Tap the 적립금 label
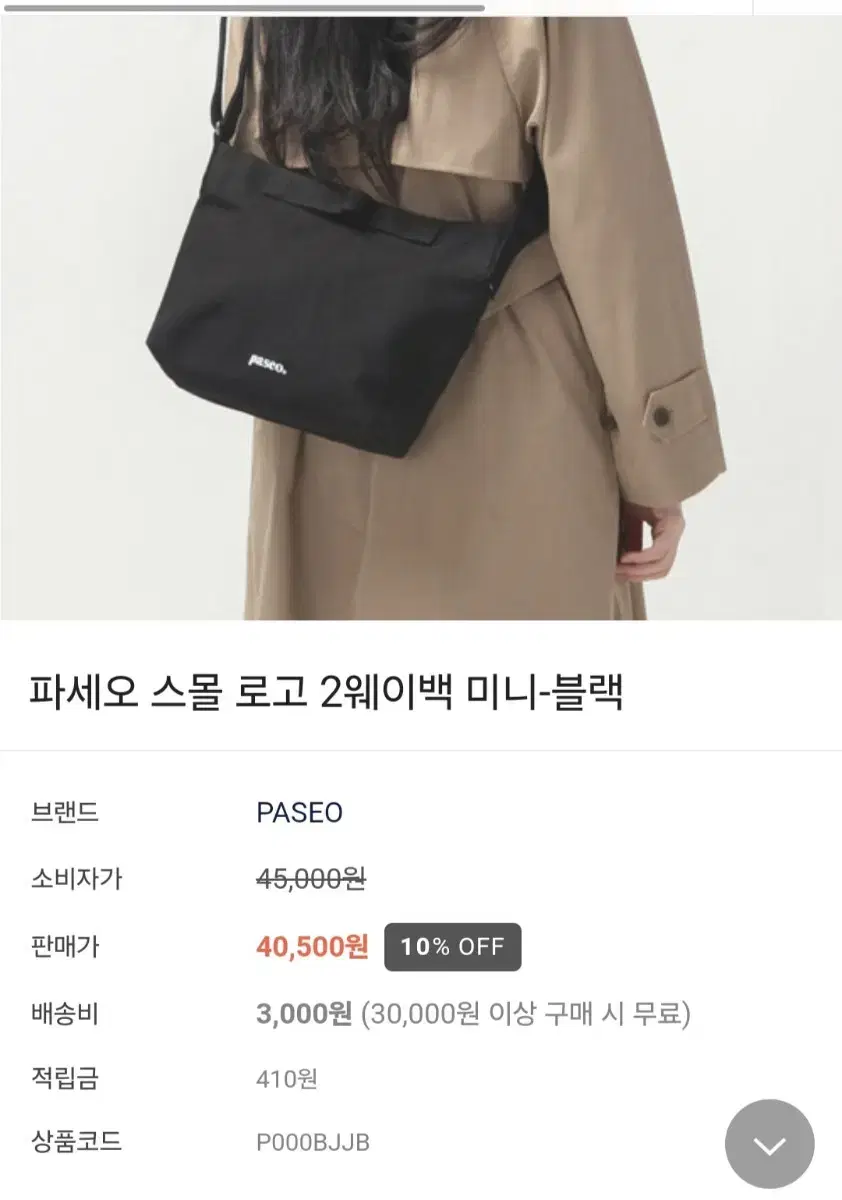Viewport: 842px width, 1200px height. (65, 1079)
